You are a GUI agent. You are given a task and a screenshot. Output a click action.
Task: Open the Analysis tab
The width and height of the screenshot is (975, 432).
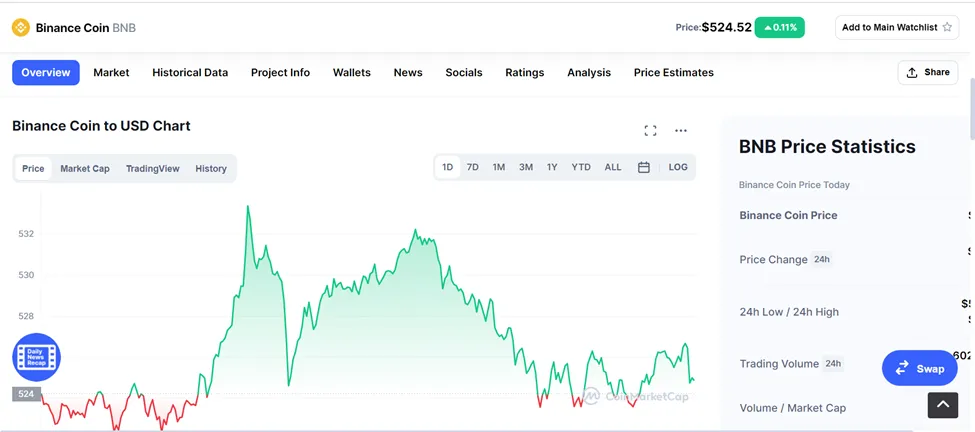pyautogui.click(x=589, y=73)
